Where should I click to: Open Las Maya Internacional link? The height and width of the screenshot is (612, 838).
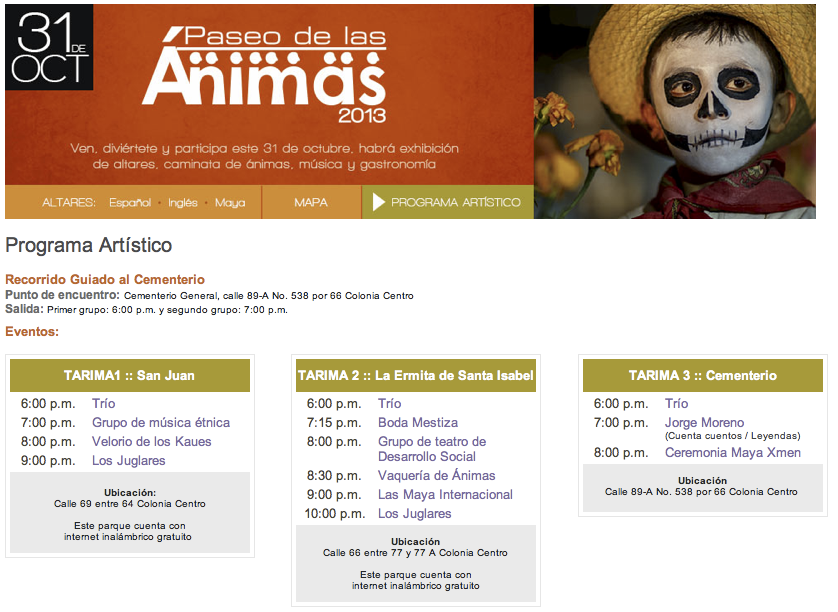point(445,495)
